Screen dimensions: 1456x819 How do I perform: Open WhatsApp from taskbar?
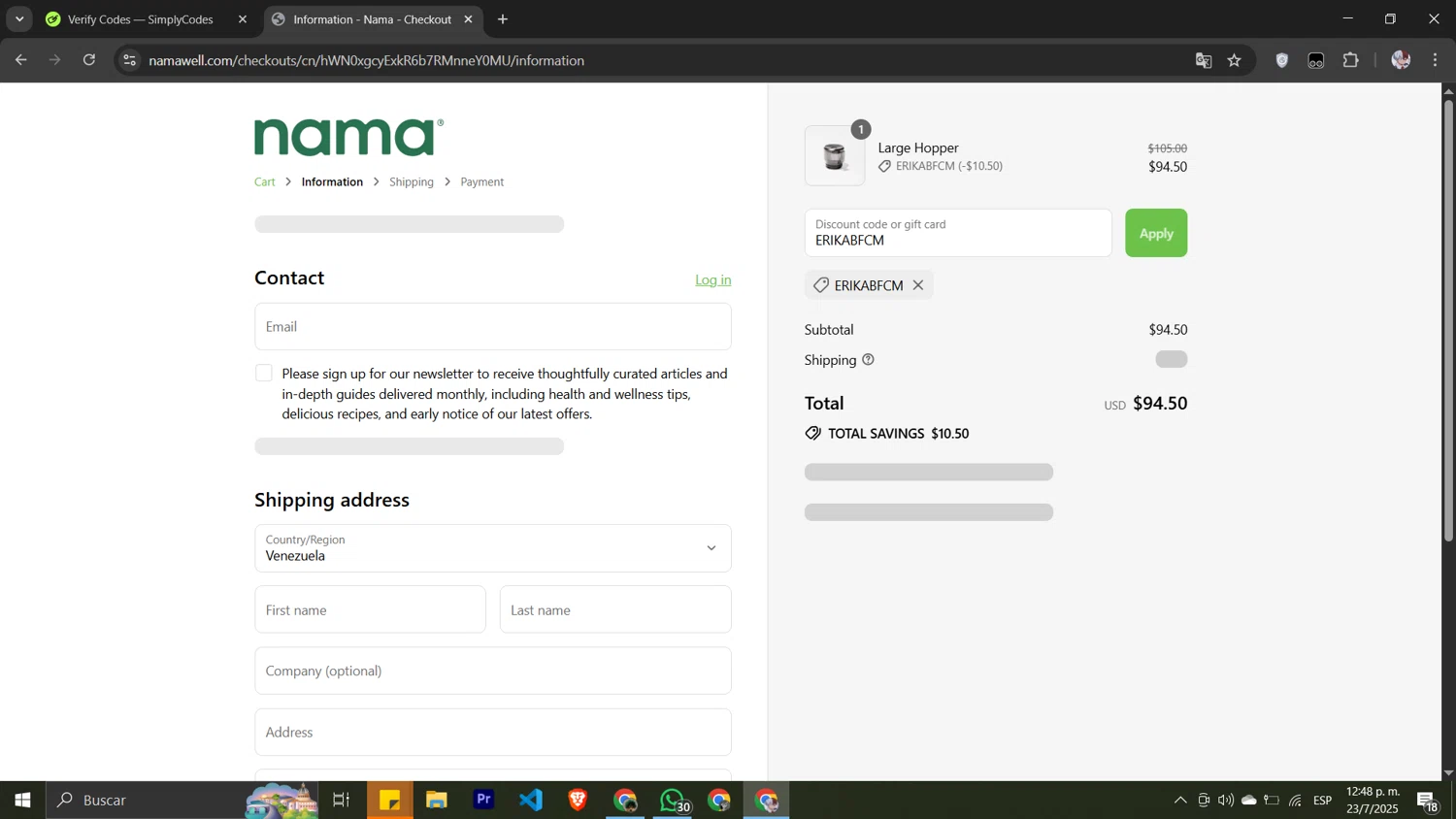pos(673,801)
